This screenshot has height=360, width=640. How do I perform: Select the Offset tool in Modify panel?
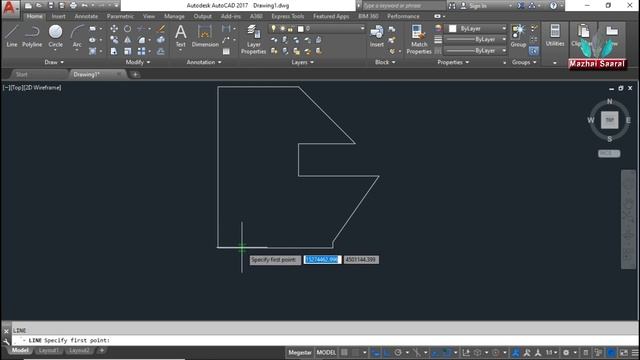click(x=161, y=51)
